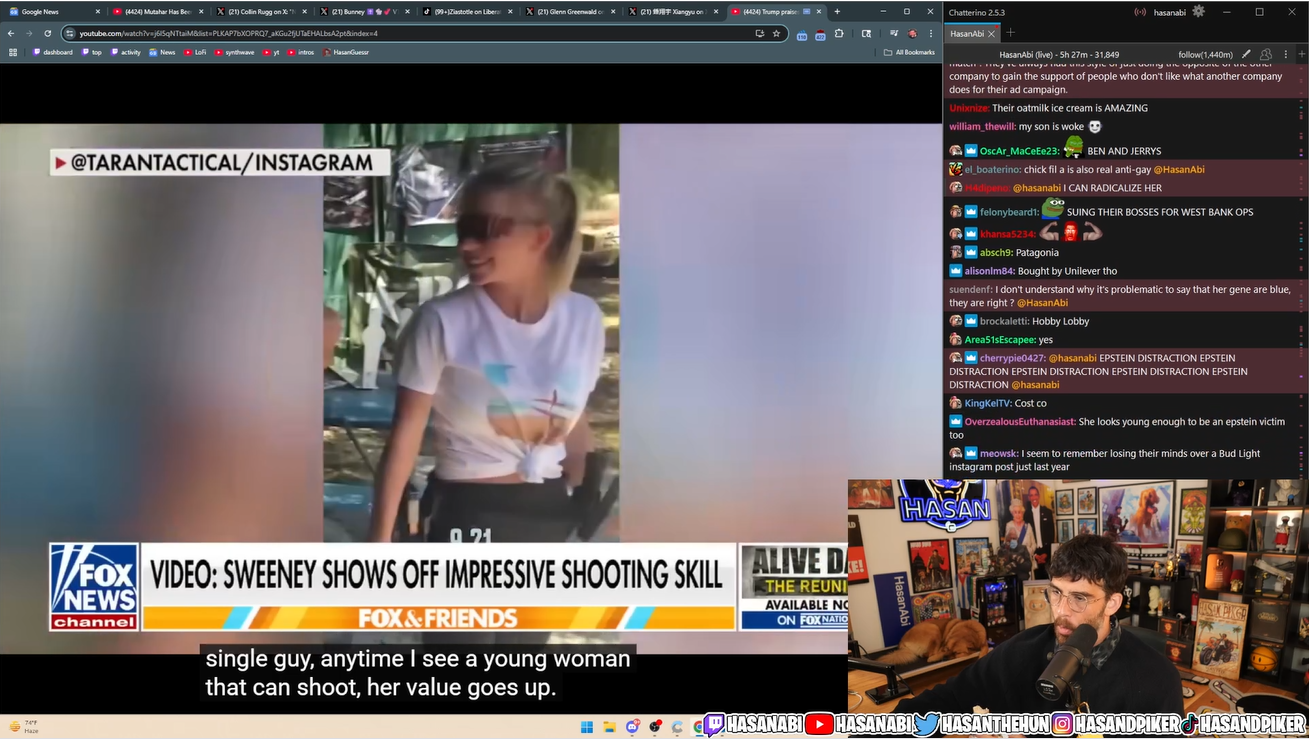Click username brockaletti in chat
Viewport: 1309px width, 739px height.
pos(1004,321)
